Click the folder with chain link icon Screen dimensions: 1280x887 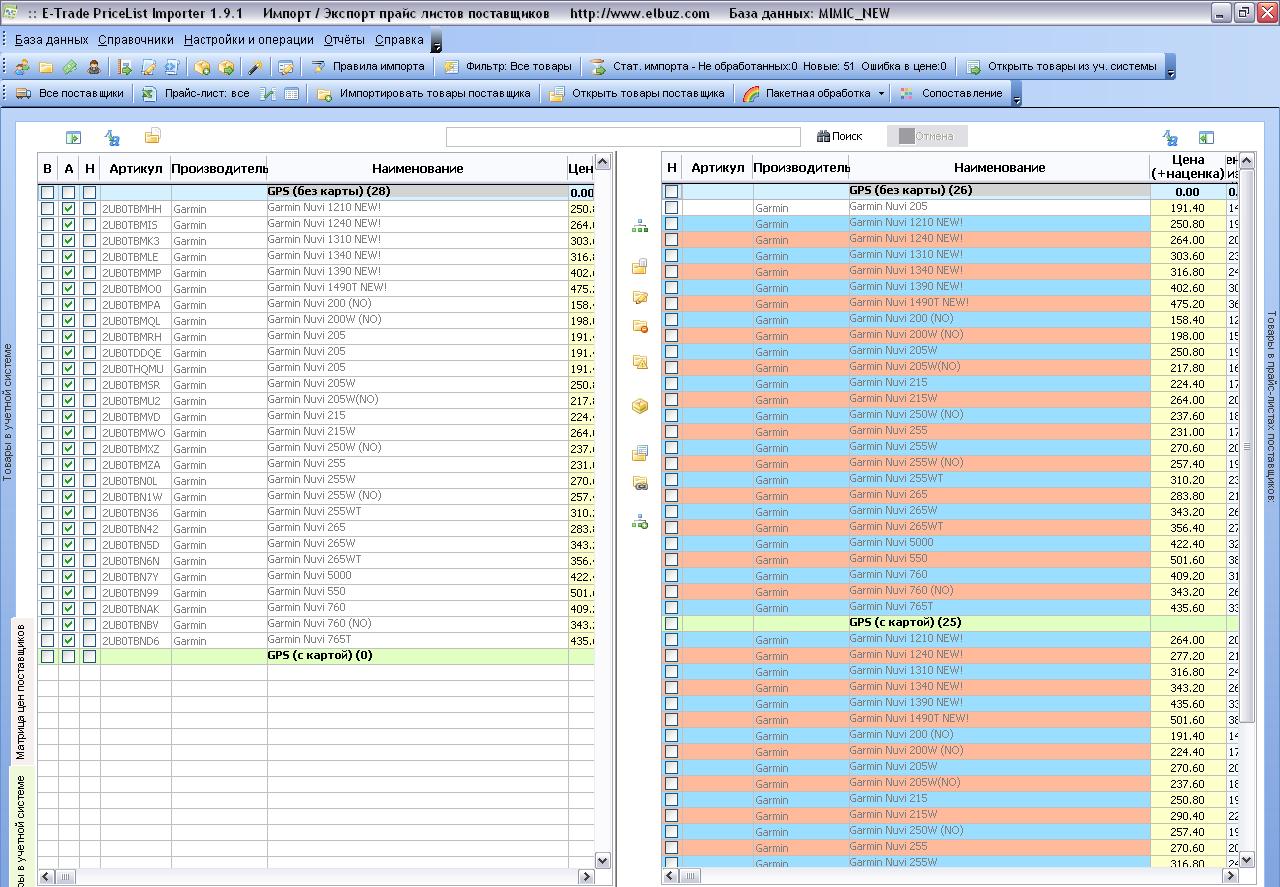pyautogui.click(x=640, y=484)
